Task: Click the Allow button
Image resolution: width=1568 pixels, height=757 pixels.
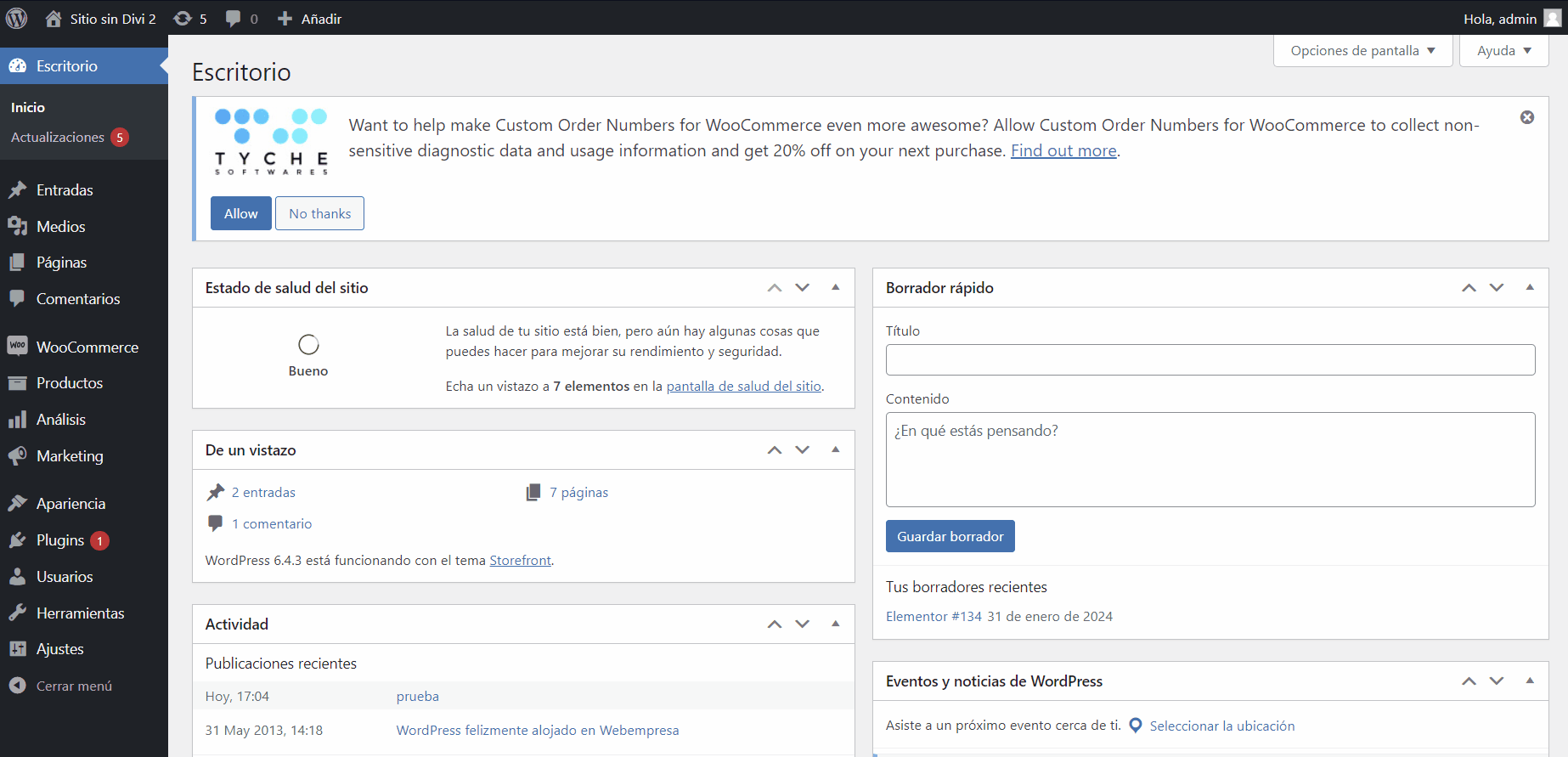Action: point(240,214)
